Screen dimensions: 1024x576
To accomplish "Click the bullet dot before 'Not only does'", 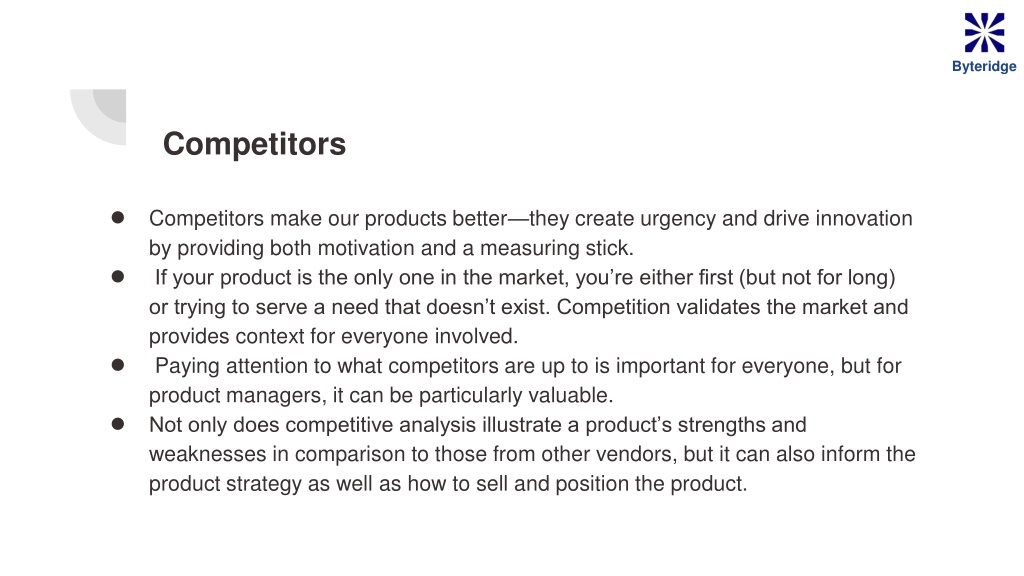I will click(x=118, y=424).
